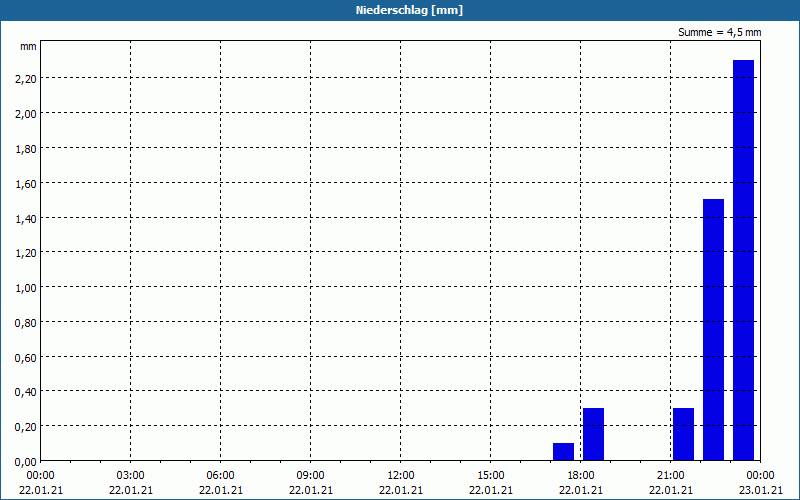The width and height of the screenshot is (800, 500).
Task: Select the blue bar reaching 1,50 mm
Action: coord(713,330)
